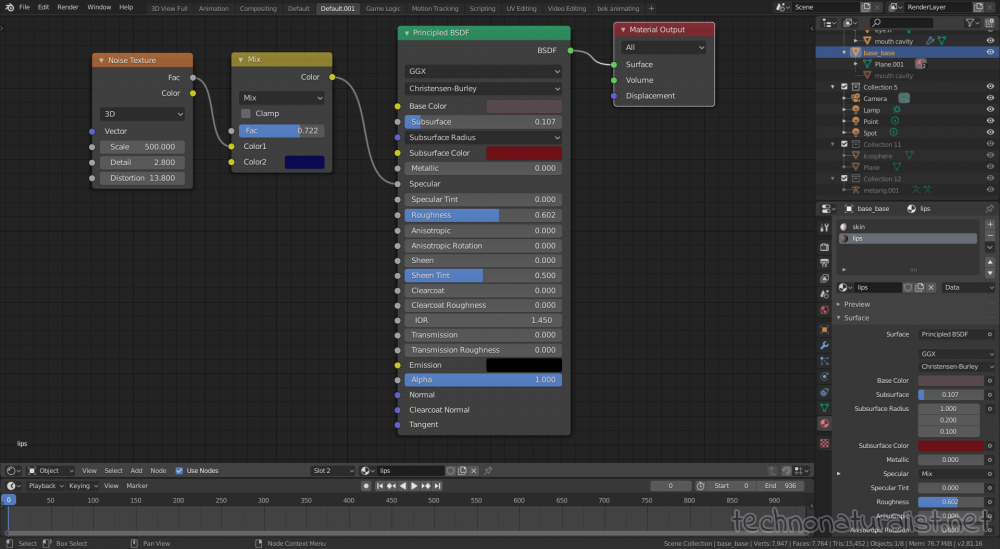The height and width of the screenshot is (549, 1000).
Task: Open the View Layer properties tab icon
Action: (x=825, y=279)
